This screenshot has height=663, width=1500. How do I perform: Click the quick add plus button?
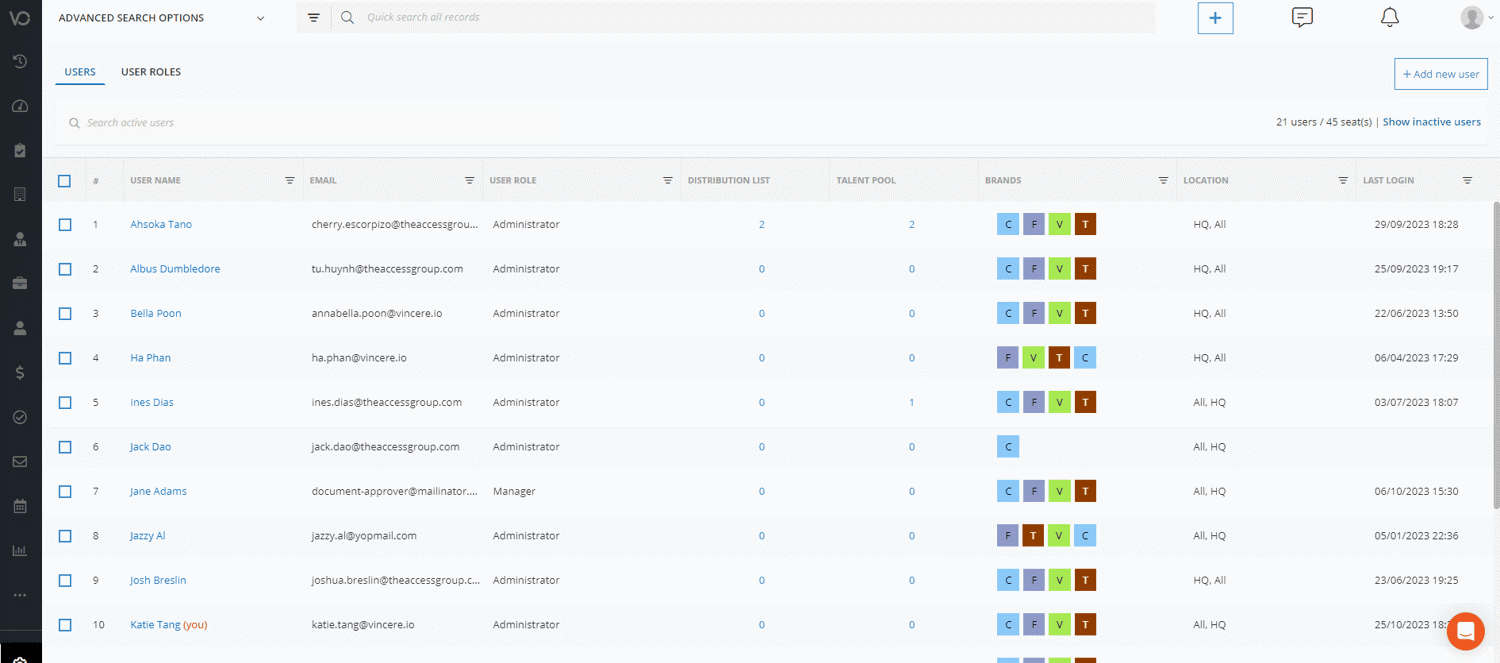1215,18
